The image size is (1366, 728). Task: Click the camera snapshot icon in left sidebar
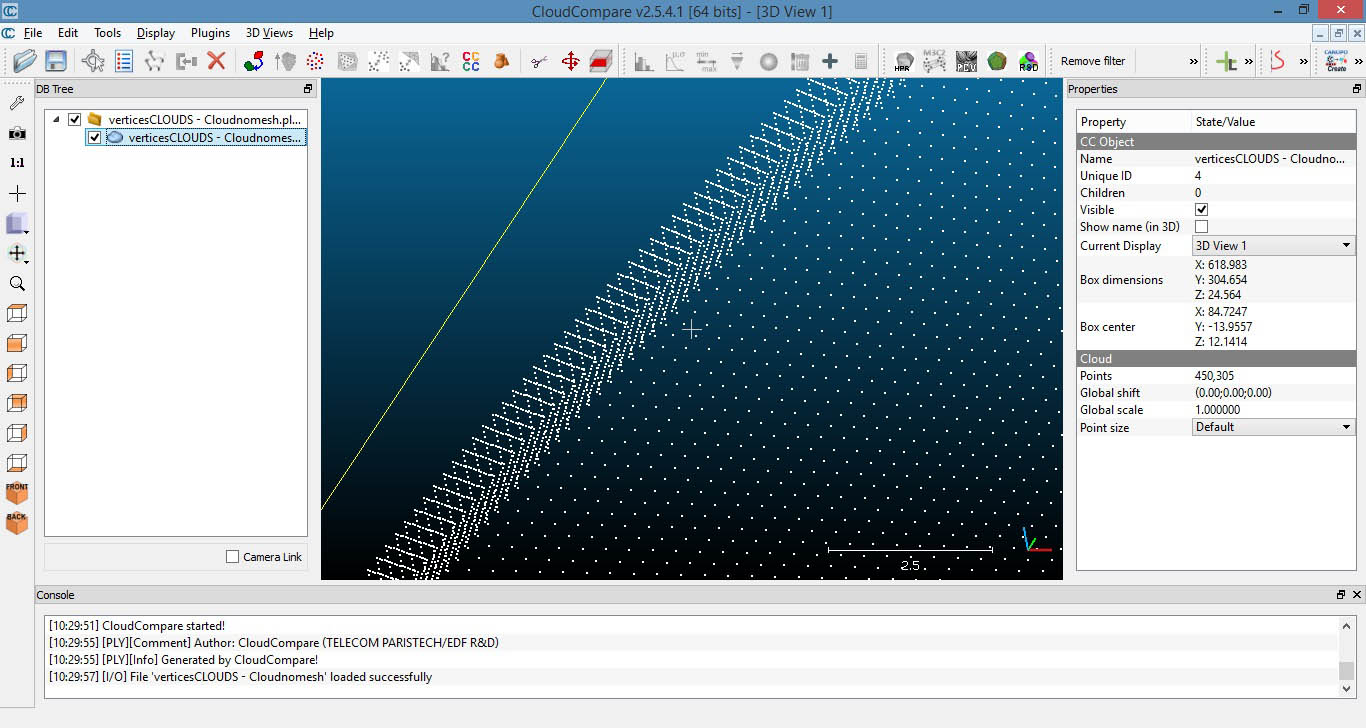pyautogui.click(x=17, y=133)
